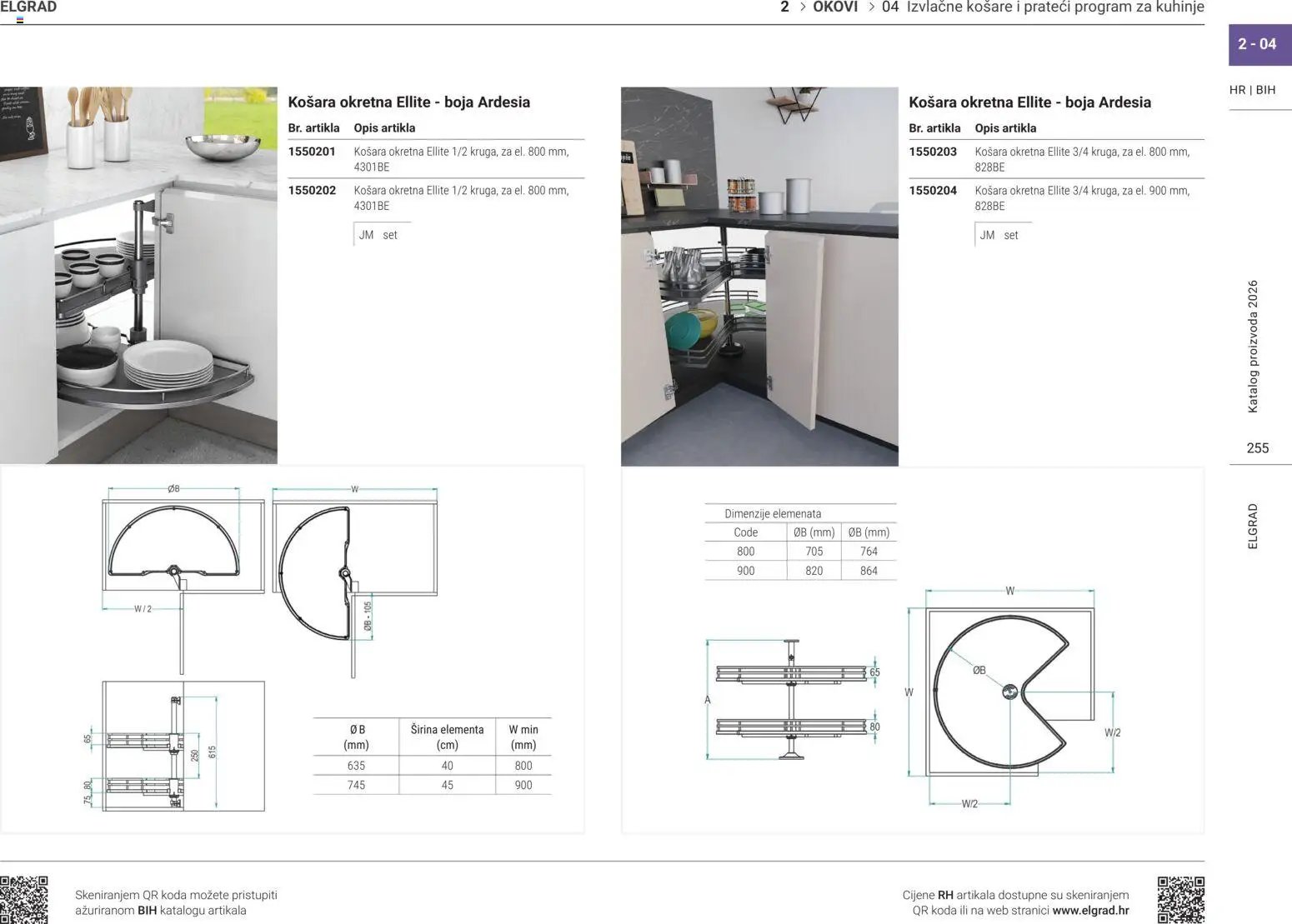Click the half-circle top-view diagram with ØB
Image resolution: width=1292 pixels, height=924 pixels.
pos(183,579)
